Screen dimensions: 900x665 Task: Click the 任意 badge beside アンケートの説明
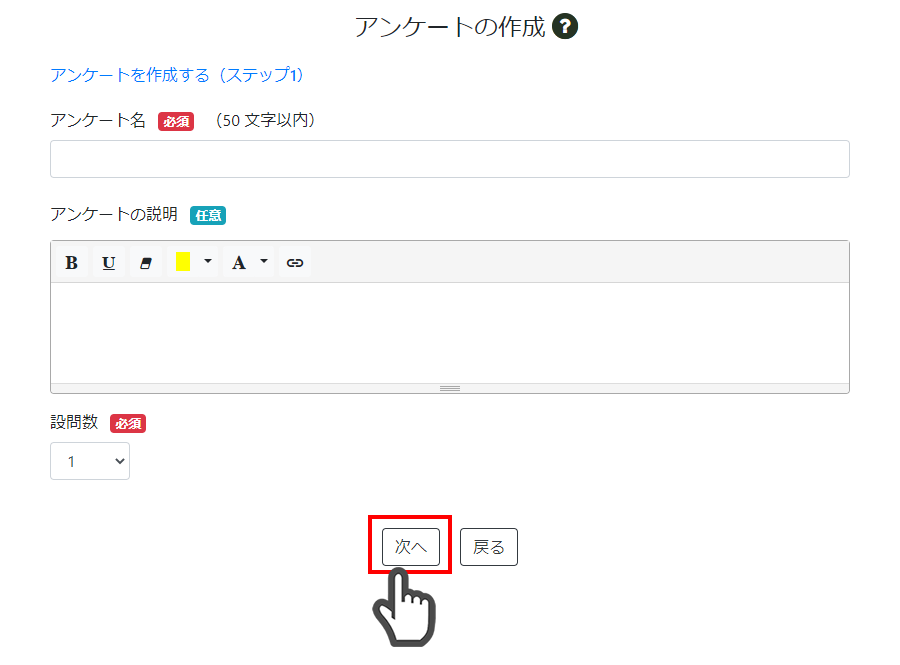click(208, 215)
